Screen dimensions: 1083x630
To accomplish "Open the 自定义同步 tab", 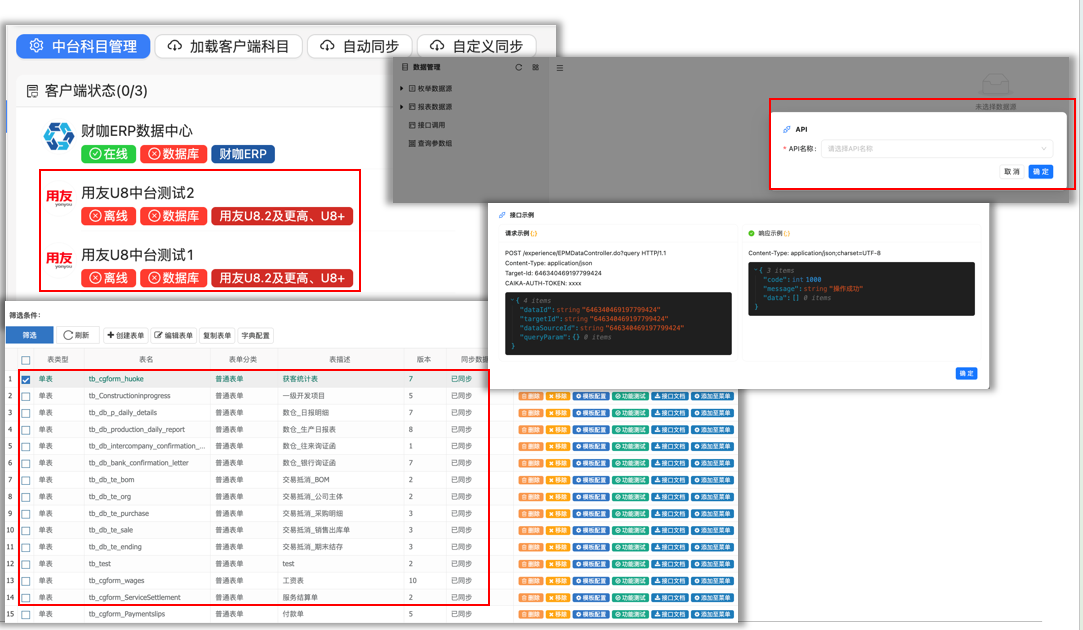I will click(x=477, y=46).
